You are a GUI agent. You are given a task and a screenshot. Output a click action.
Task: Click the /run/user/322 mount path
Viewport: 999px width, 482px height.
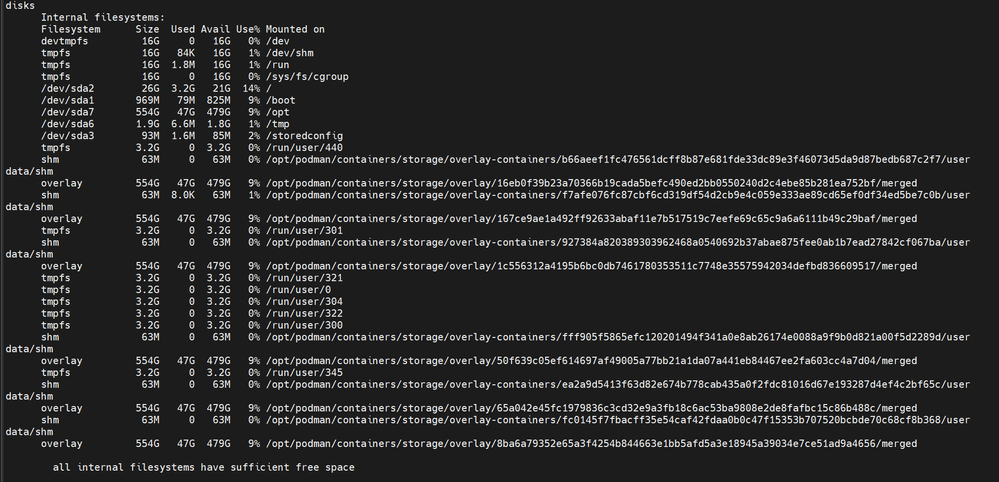pyautogui.click(x=304, y=313)
